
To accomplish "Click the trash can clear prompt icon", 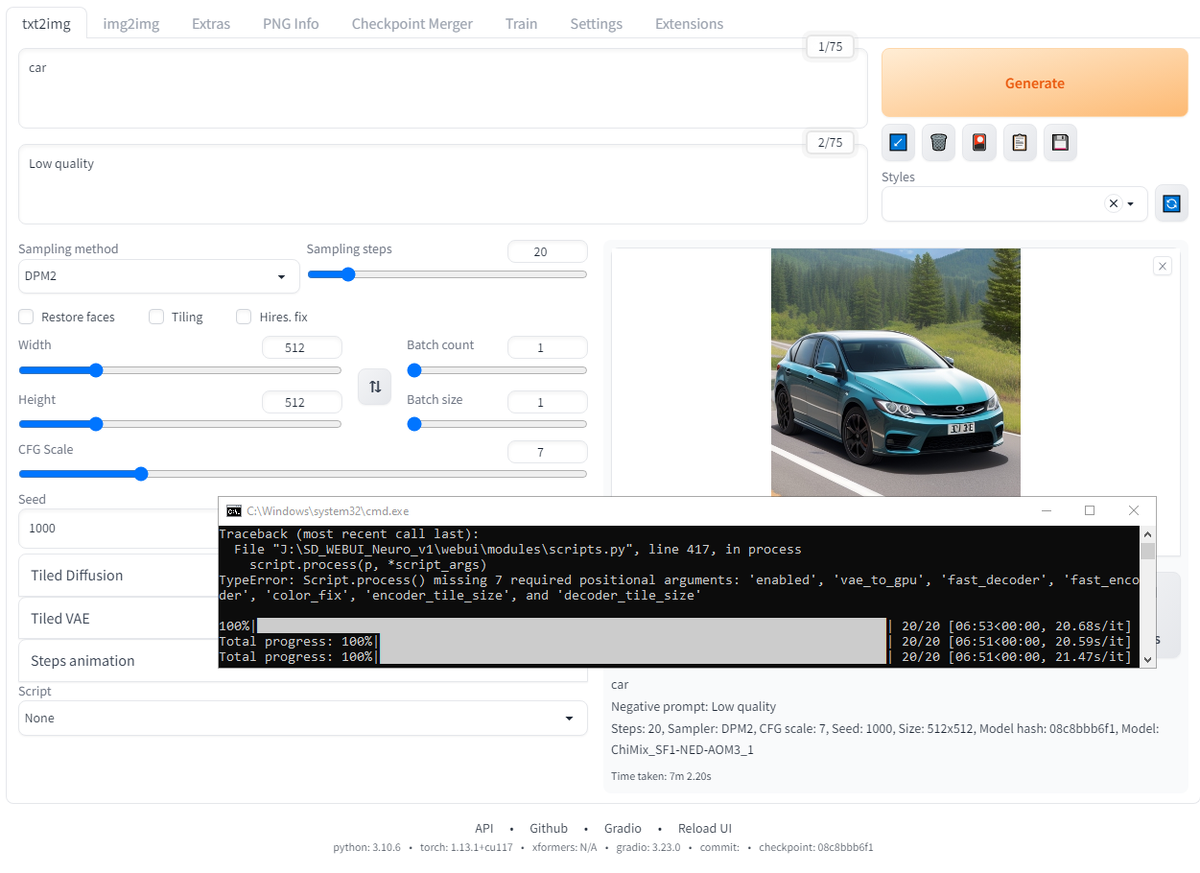I will pyautogui.click(x=938, y=143).
